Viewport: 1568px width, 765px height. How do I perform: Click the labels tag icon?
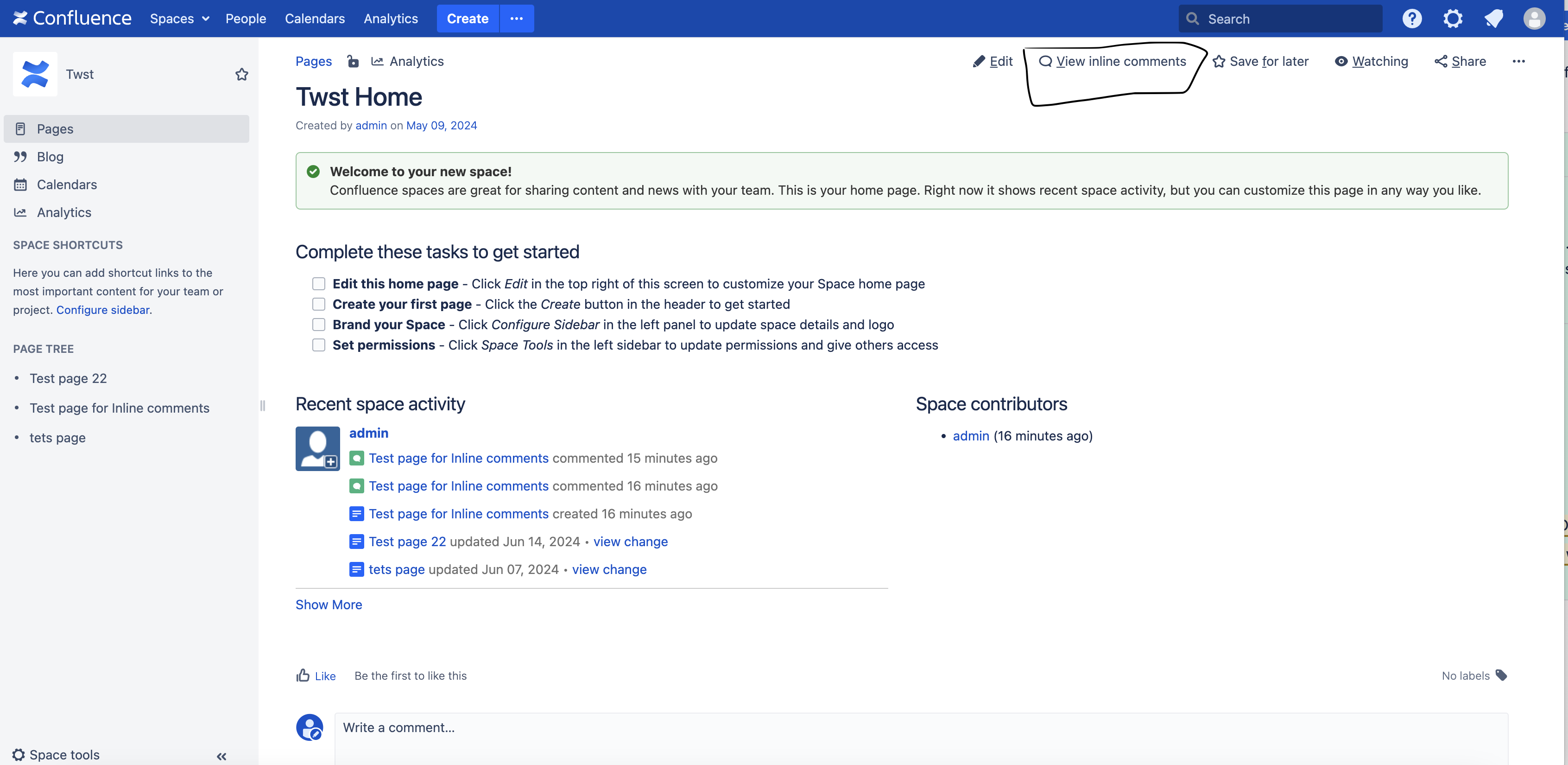tap(1501, 675)
